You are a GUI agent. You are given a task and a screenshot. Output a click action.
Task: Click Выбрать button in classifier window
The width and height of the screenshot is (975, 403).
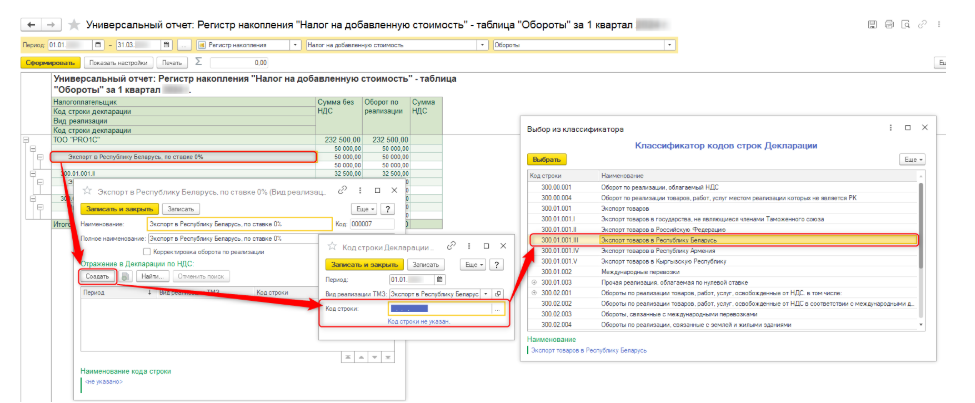(x=547, y=159)
